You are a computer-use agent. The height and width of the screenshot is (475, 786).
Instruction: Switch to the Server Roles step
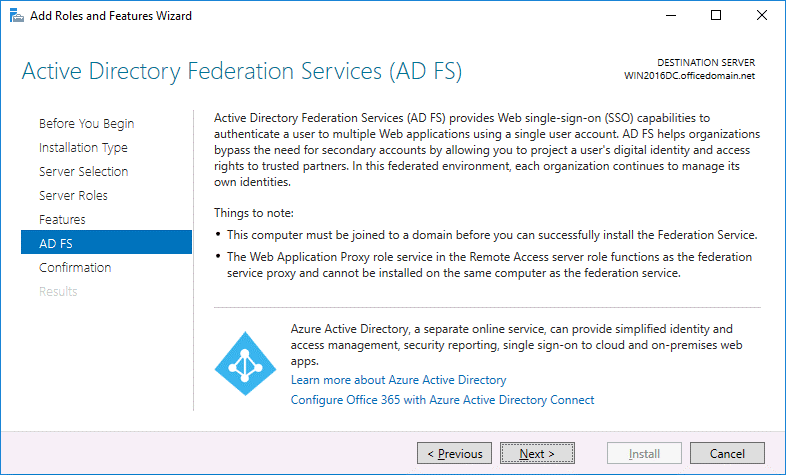73,196
